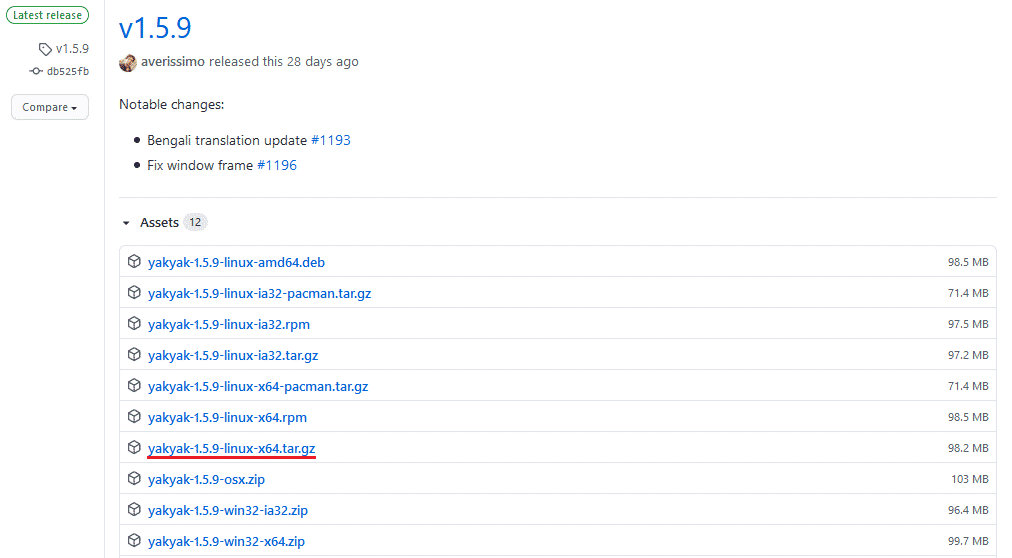Open pull request #1196
The image size is (1012, 558).
(277, 165)
